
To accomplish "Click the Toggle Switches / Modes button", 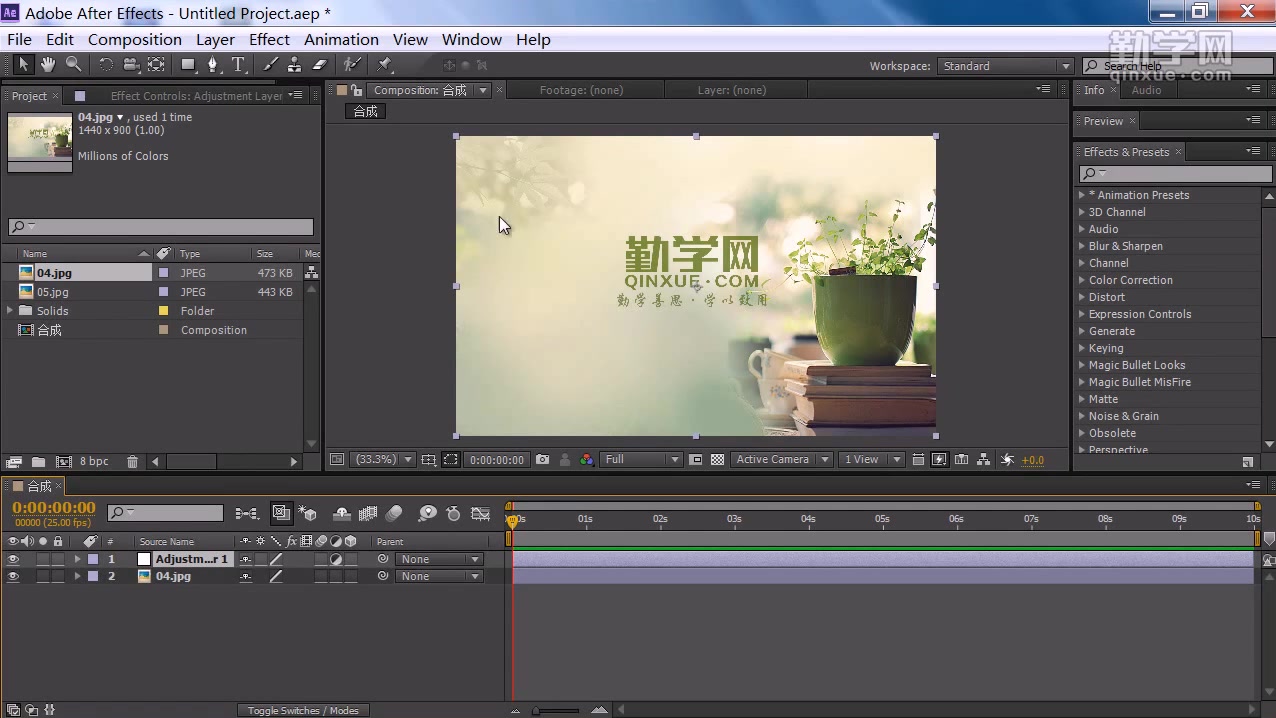I will (x=302, y=710).
